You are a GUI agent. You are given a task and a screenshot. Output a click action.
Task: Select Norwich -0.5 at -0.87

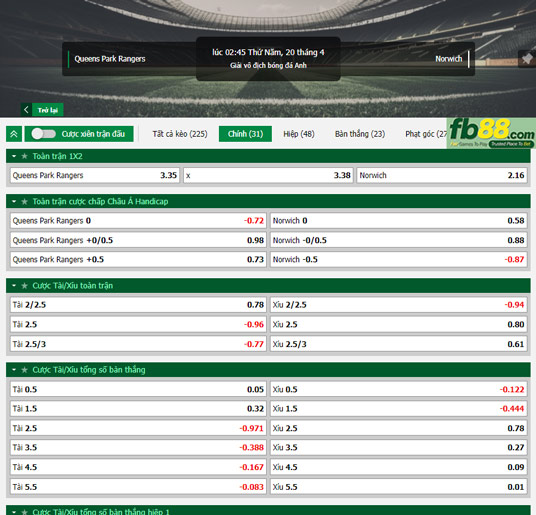click(x=398, y=259)
